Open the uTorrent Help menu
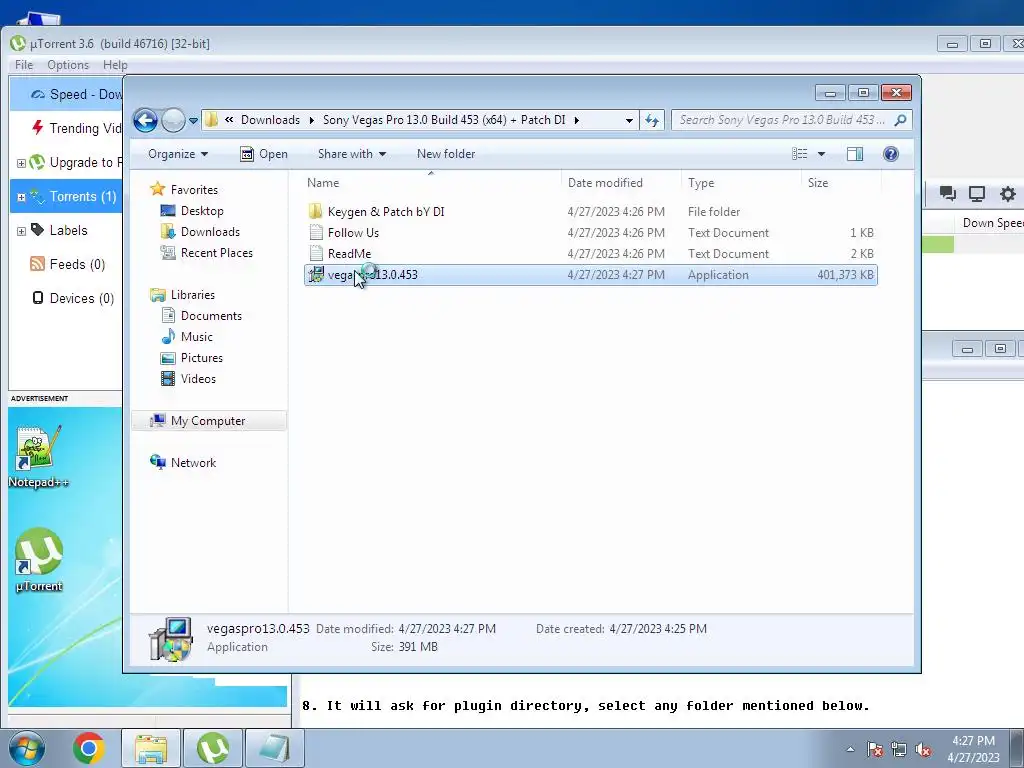 click(x=115, y=65)
